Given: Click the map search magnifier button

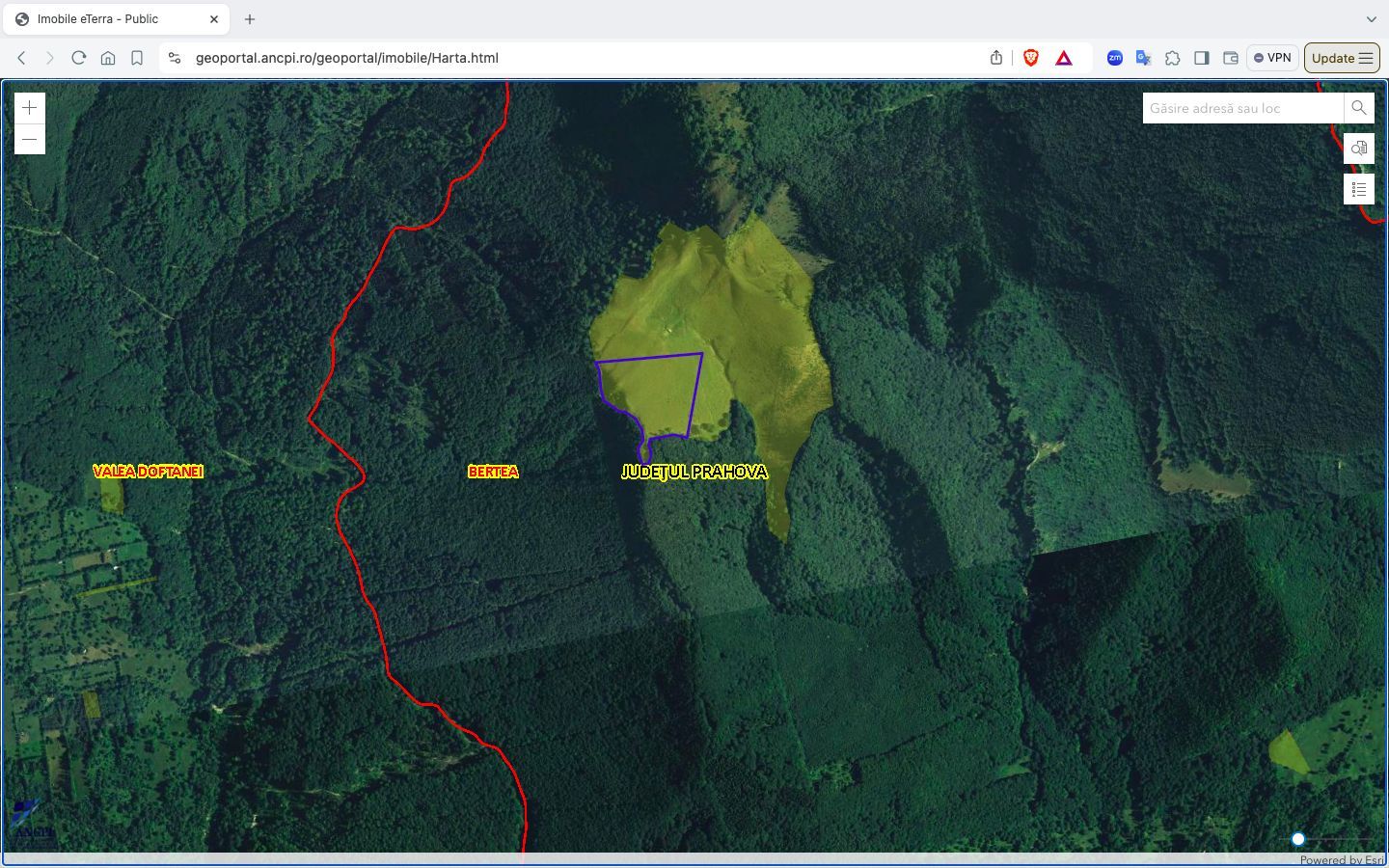Looking at the screenshot, I should (x=1358, y=108).
